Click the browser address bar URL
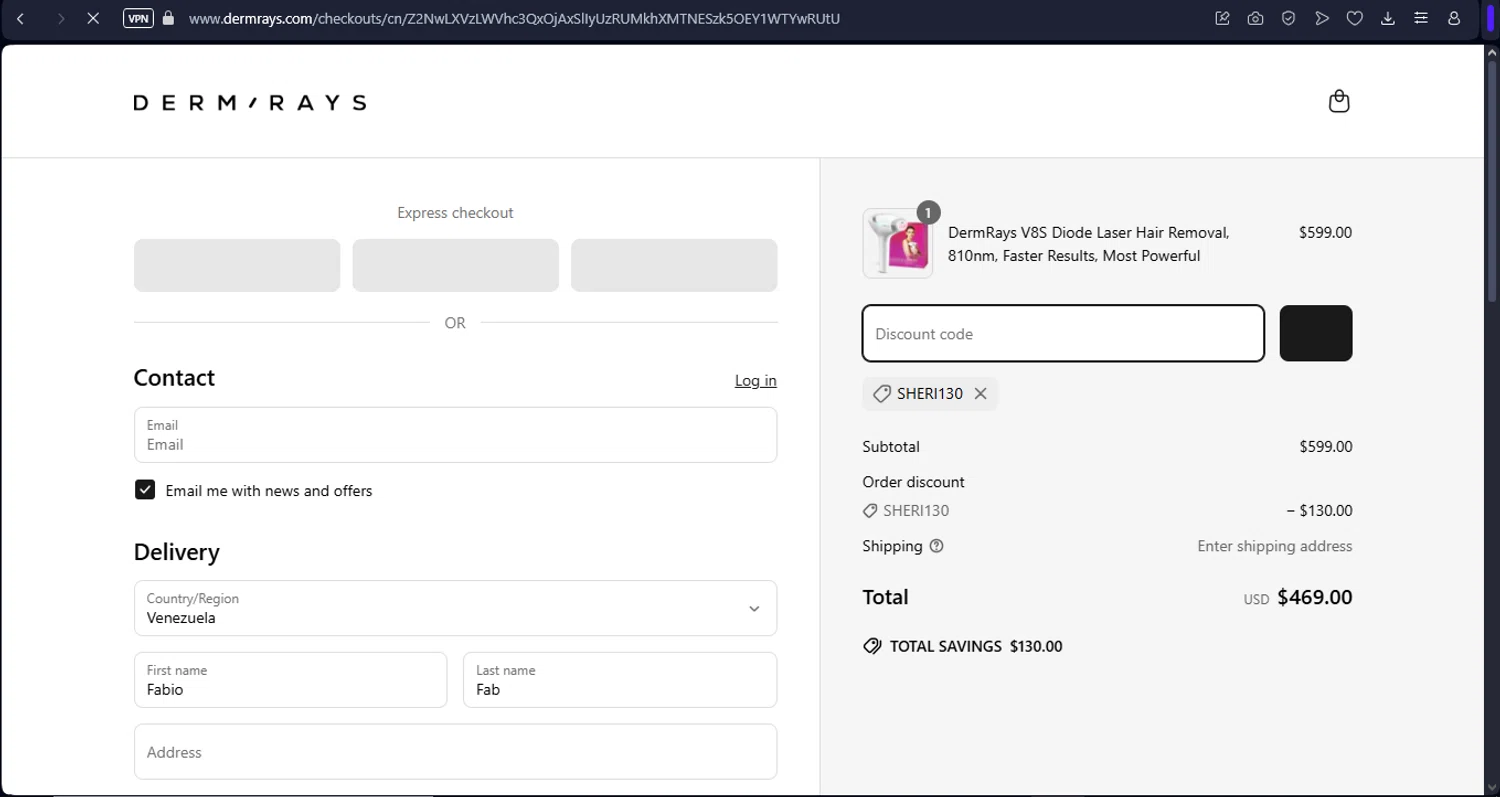The height and width of the screenshot is (797, 1500). click(x=514, y=18)
